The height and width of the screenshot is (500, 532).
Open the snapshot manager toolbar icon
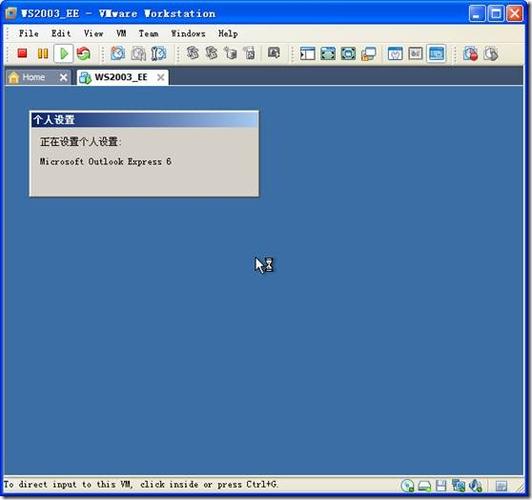[158, 54]
